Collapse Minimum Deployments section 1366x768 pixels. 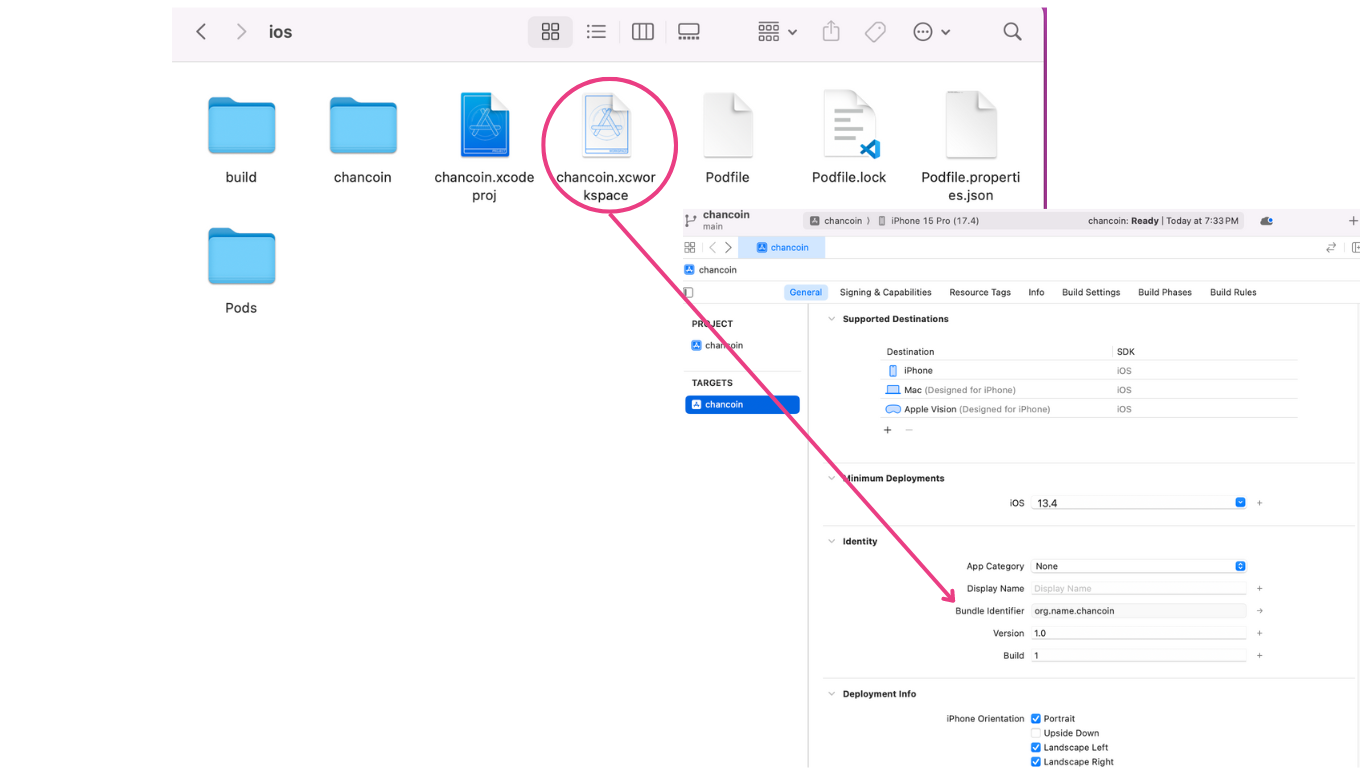click(830, 478)
